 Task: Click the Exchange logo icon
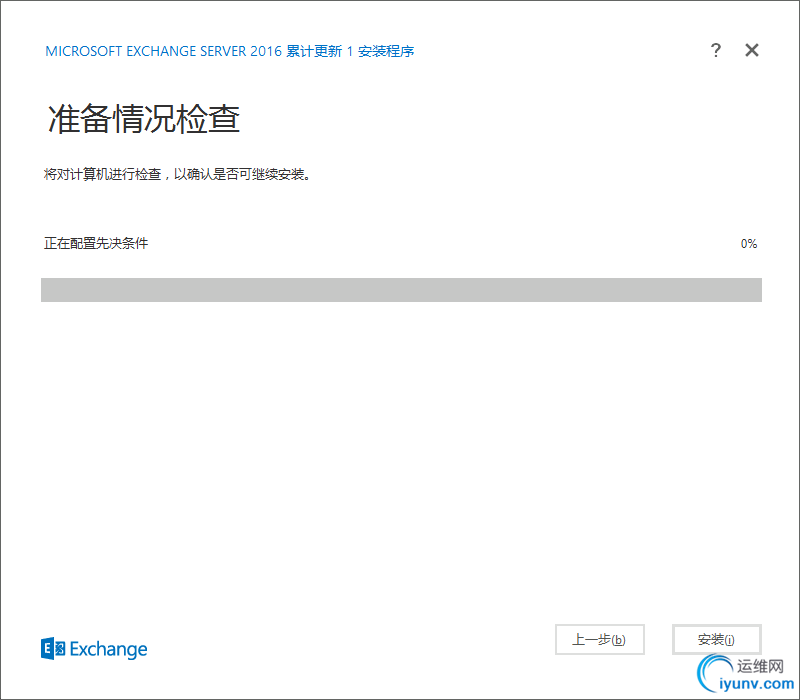click(x=53, y=648)
